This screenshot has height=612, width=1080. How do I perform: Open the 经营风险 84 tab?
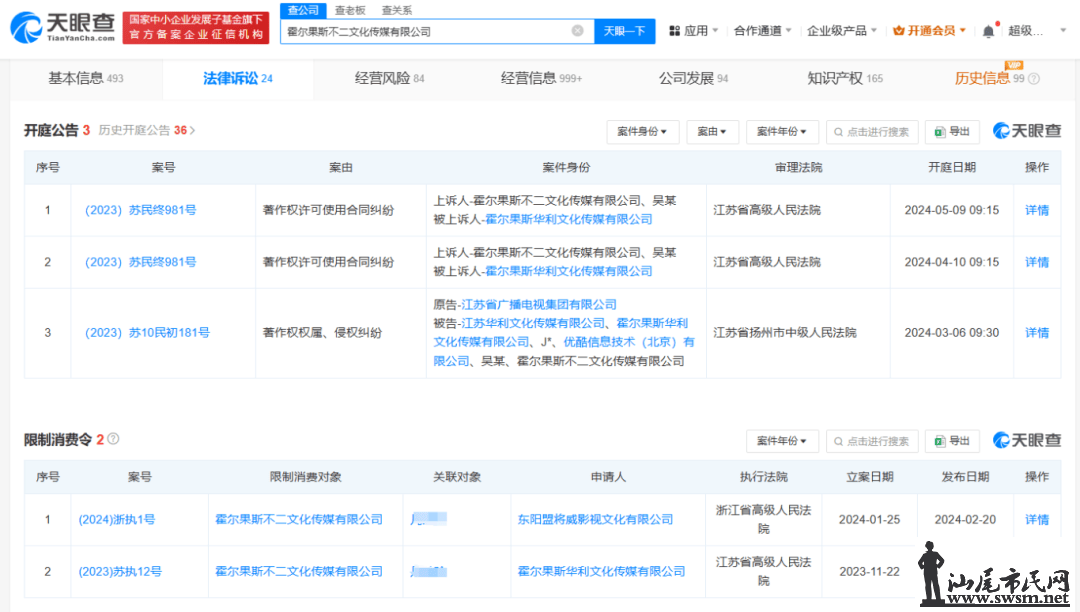pyautogui.click(x=389, y=78)
